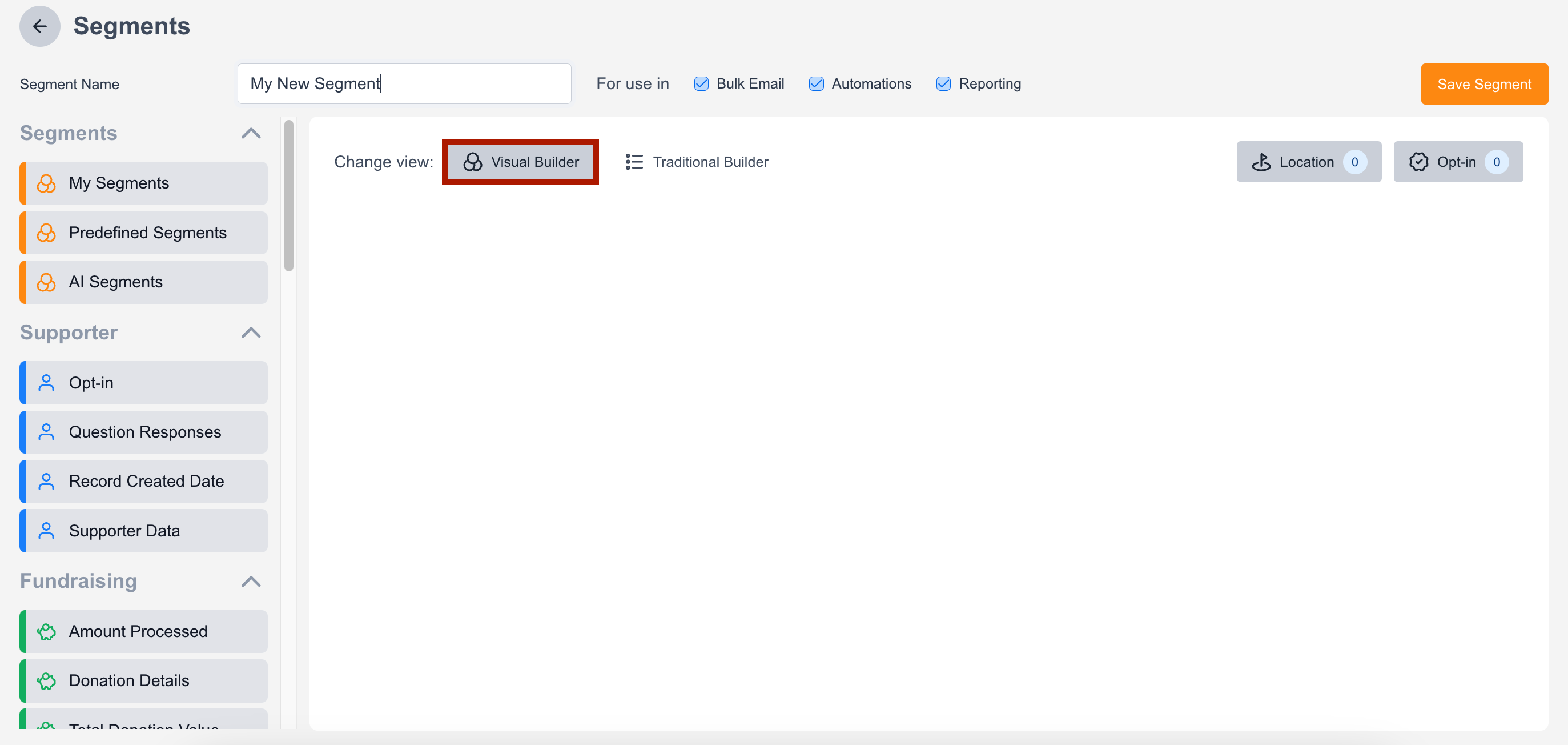Open the Location filter
Image resolution: width=1568 pixels, height=745 pixels.
pyautogui.click(x=1309, y=162)
